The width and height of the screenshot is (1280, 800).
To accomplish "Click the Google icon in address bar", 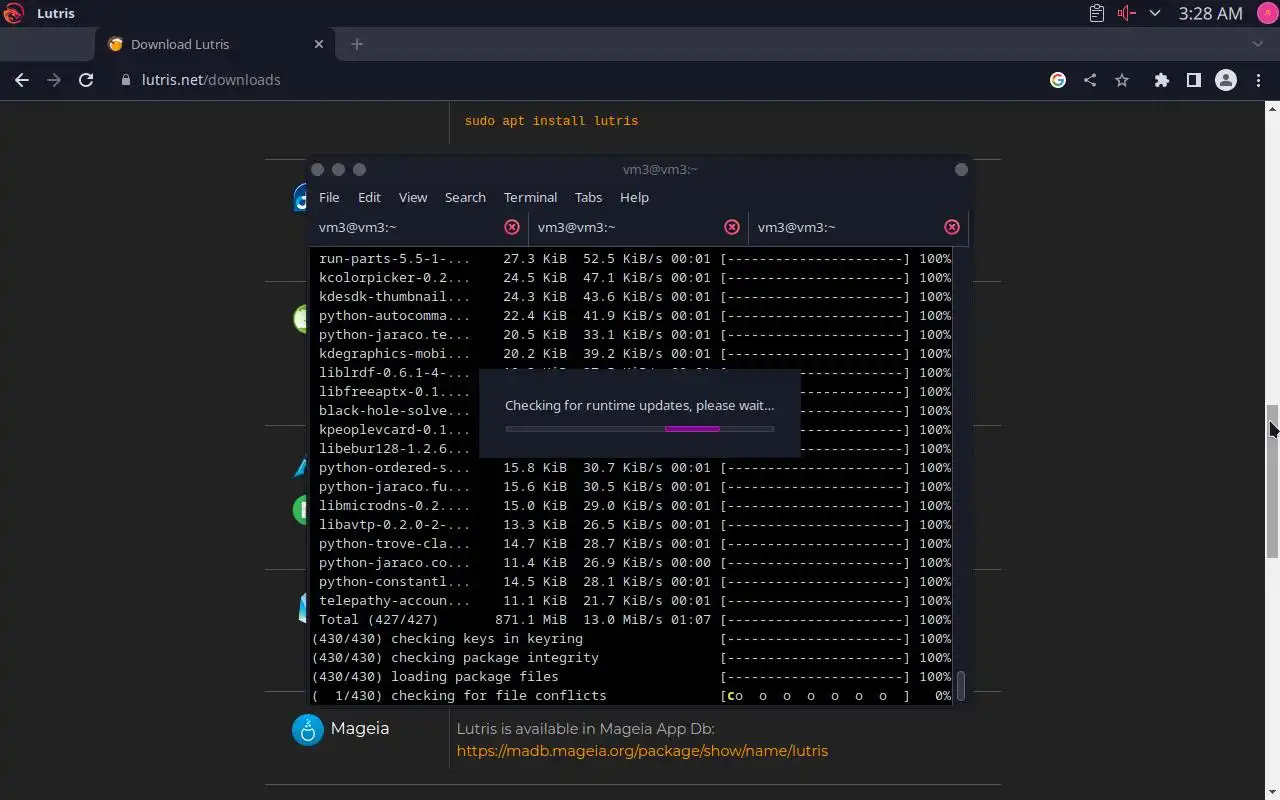I will (1058, 80).
